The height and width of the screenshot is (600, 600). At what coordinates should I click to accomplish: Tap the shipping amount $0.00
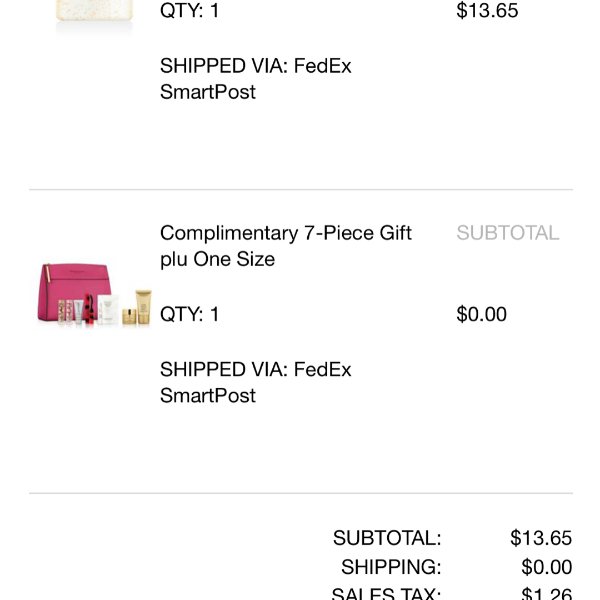[x=547, y=567]
